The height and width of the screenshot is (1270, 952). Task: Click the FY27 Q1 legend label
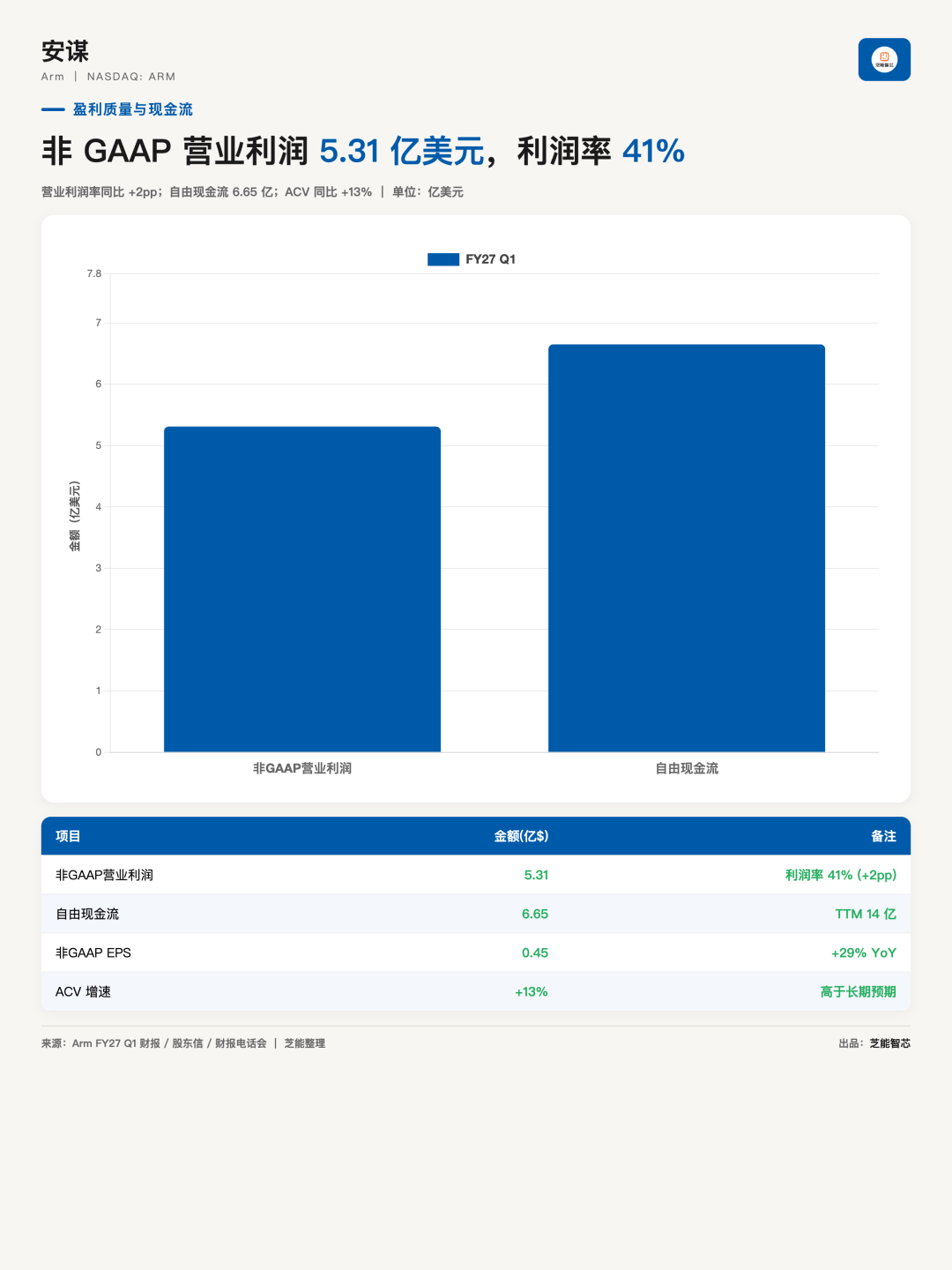click(490, 259)
